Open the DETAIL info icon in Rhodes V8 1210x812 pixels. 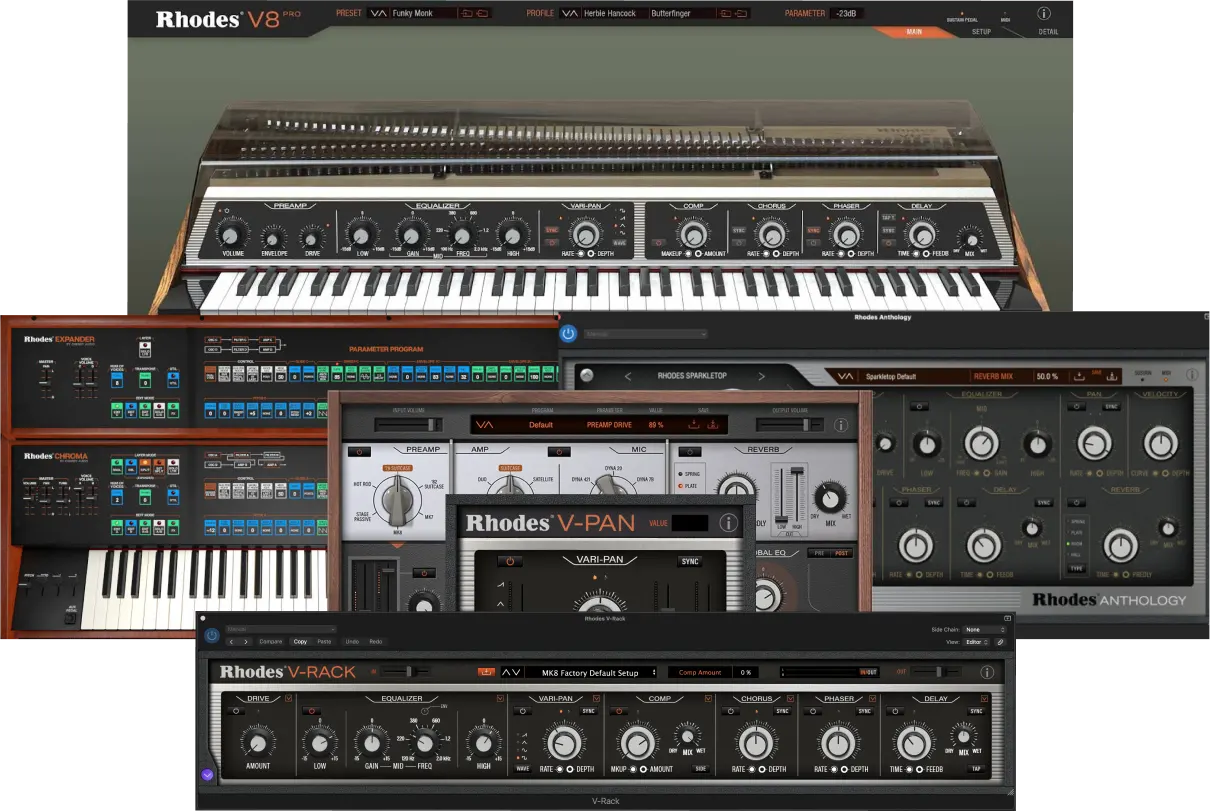click(1044, 14)
